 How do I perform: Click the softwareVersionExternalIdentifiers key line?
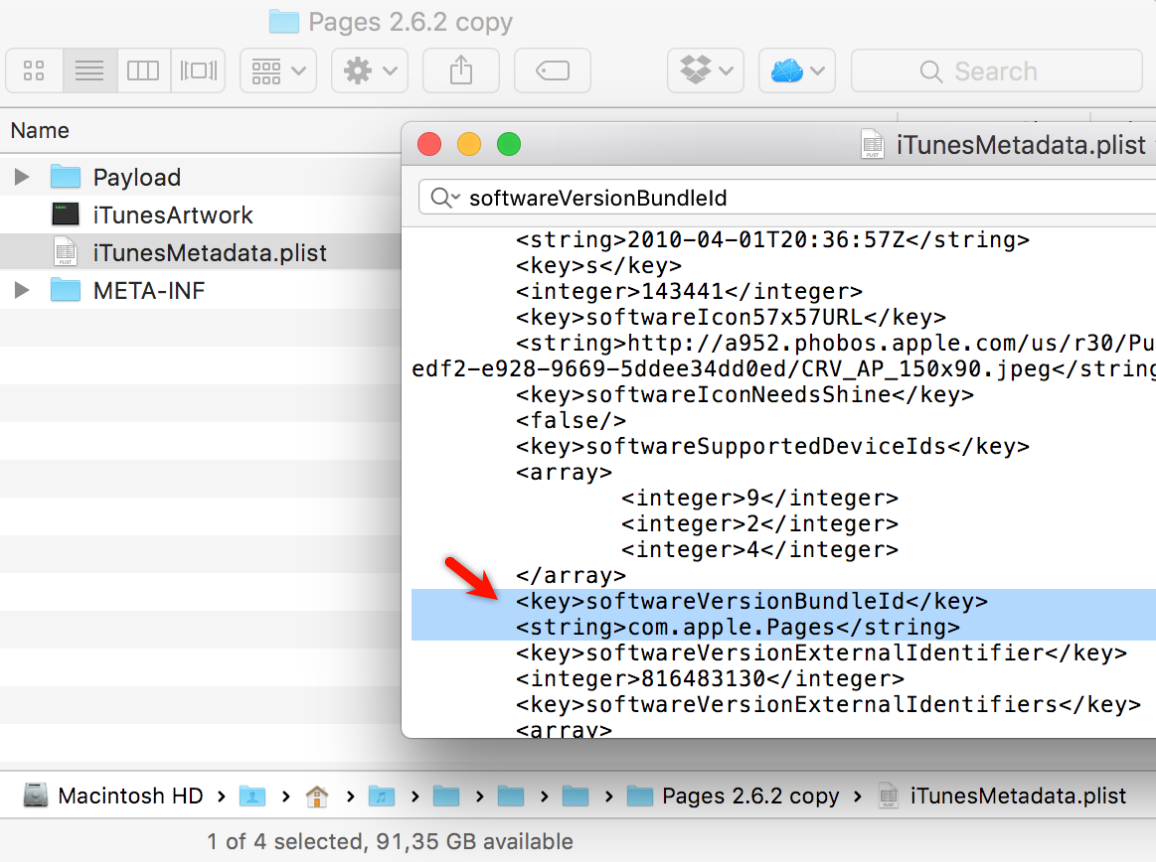point(828,705)
